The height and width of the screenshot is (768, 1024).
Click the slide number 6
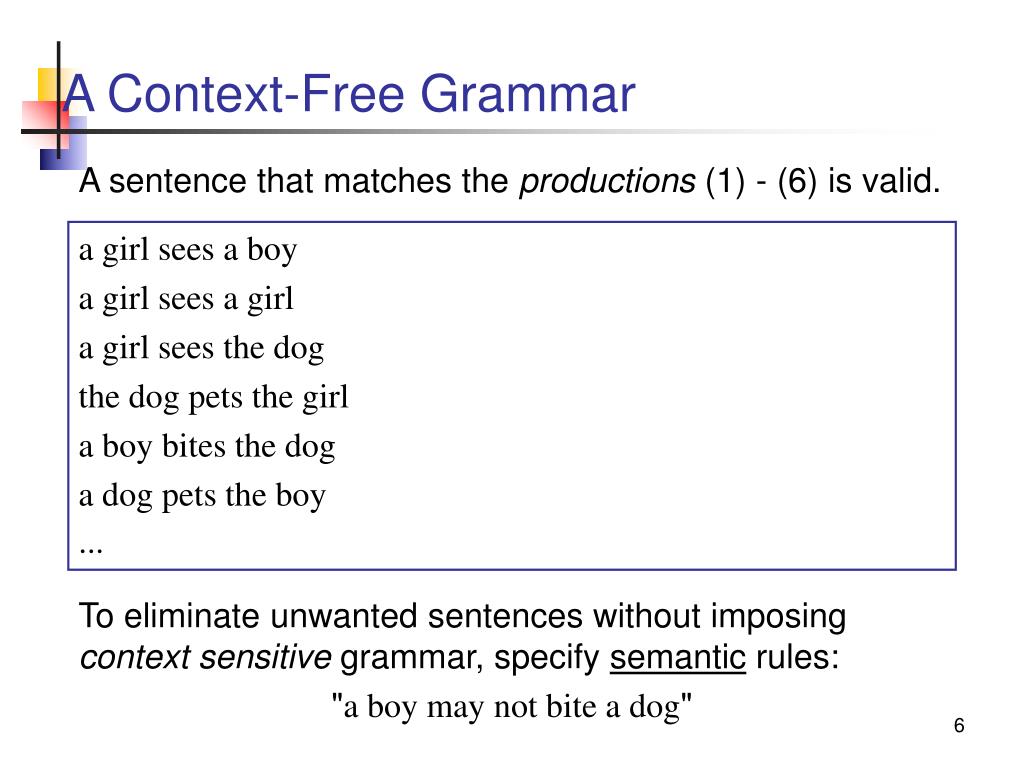coord(959,726)
